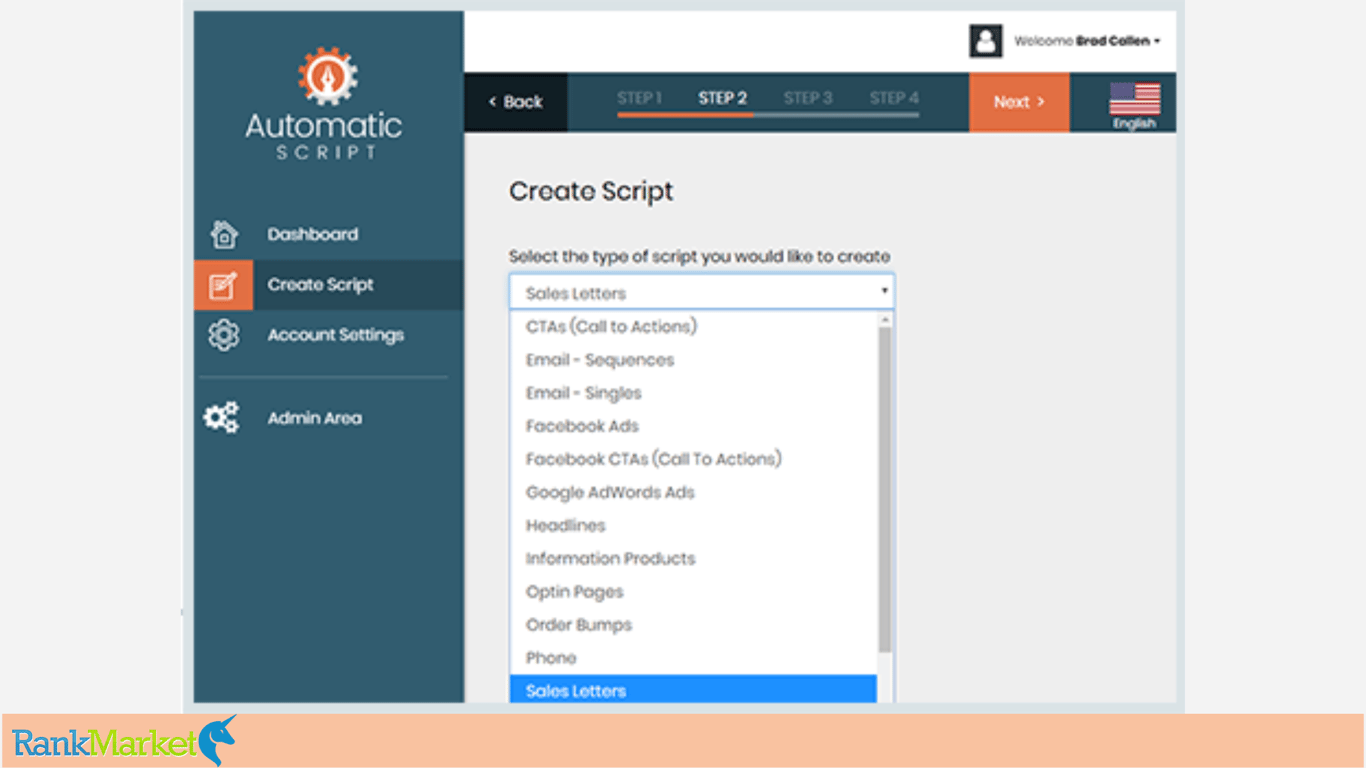Click the English language label

click(x=1135, y=124)
